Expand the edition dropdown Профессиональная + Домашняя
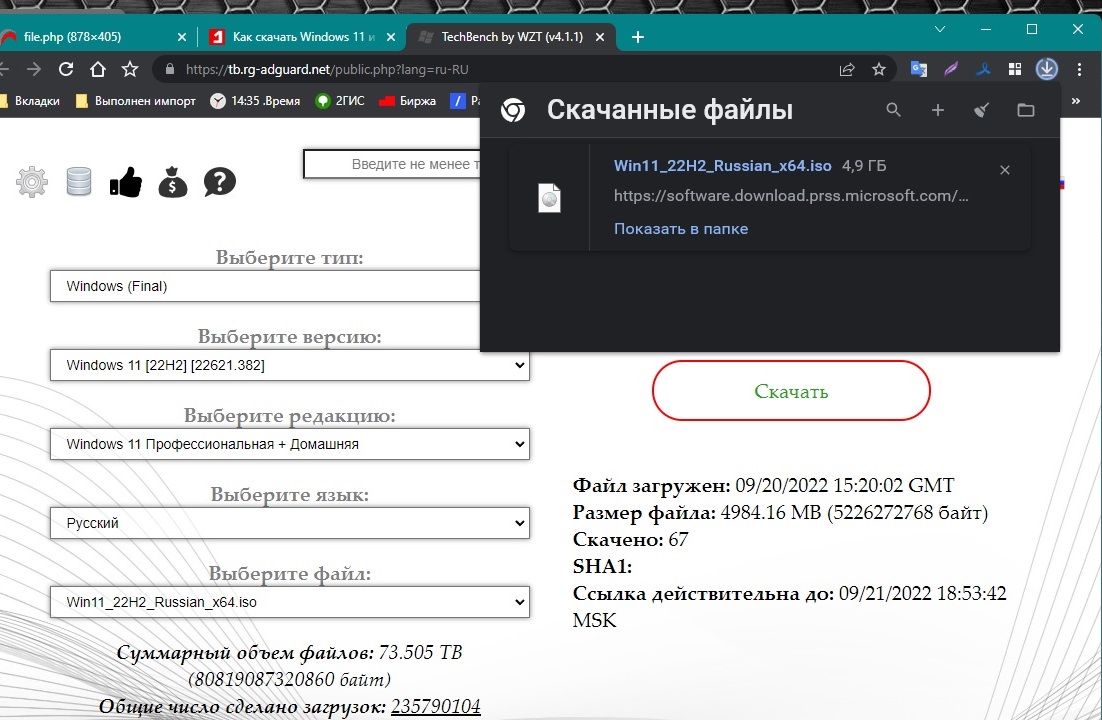Viewport: 1102px width, 720px height. pos(290,444)
